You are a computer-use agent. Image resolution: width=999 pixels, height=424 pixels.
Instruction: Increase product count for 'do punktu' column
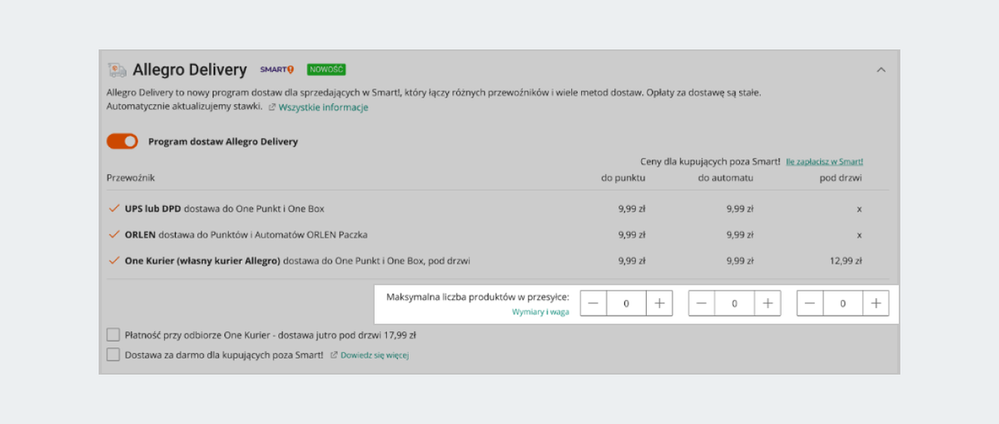click(659, 303)
